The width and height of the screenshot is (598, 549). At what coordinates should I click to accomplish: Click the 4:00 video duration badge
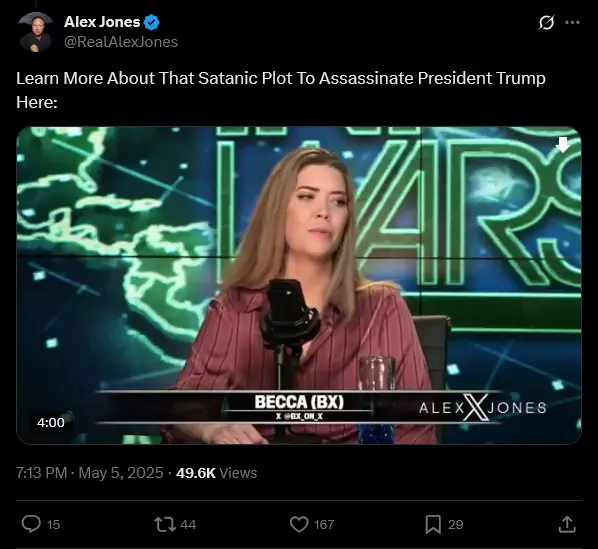tap(51, 422)
